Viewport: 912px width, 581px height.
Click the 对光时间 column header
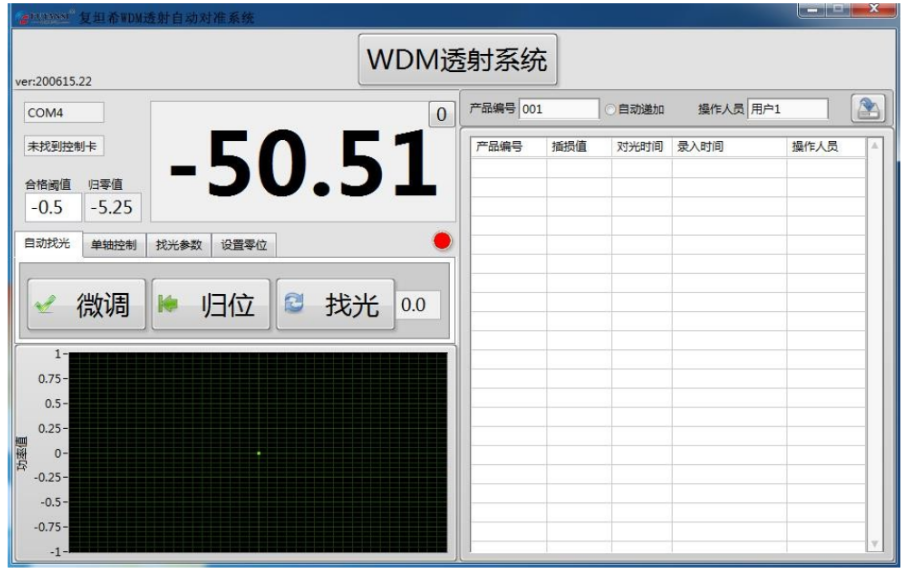tap(642, 147)
